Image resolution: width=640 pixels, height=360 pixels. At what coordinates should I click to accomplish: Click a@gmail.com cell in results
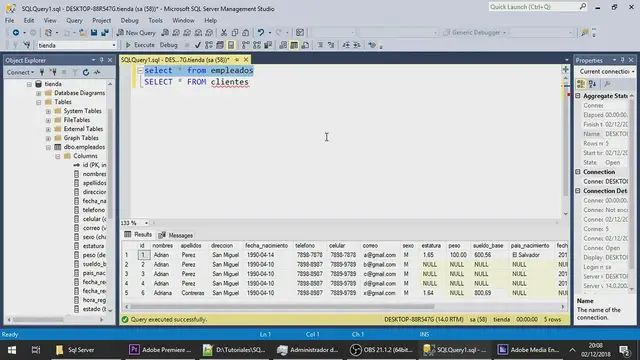[x=380, y=255]
